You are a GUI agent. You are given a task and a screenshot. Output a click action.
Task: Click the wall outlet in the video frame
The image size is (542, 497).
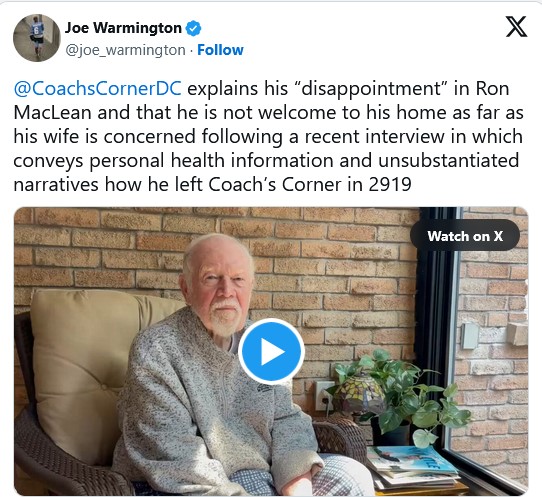[324, 396]
